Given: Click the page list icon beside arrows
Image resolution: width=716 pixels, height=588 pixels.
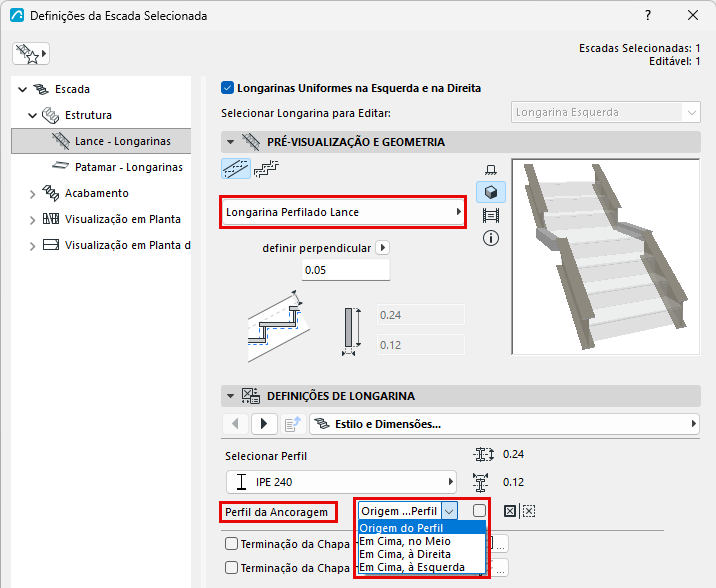Looking at the screenshot, I should coord(293,424).
